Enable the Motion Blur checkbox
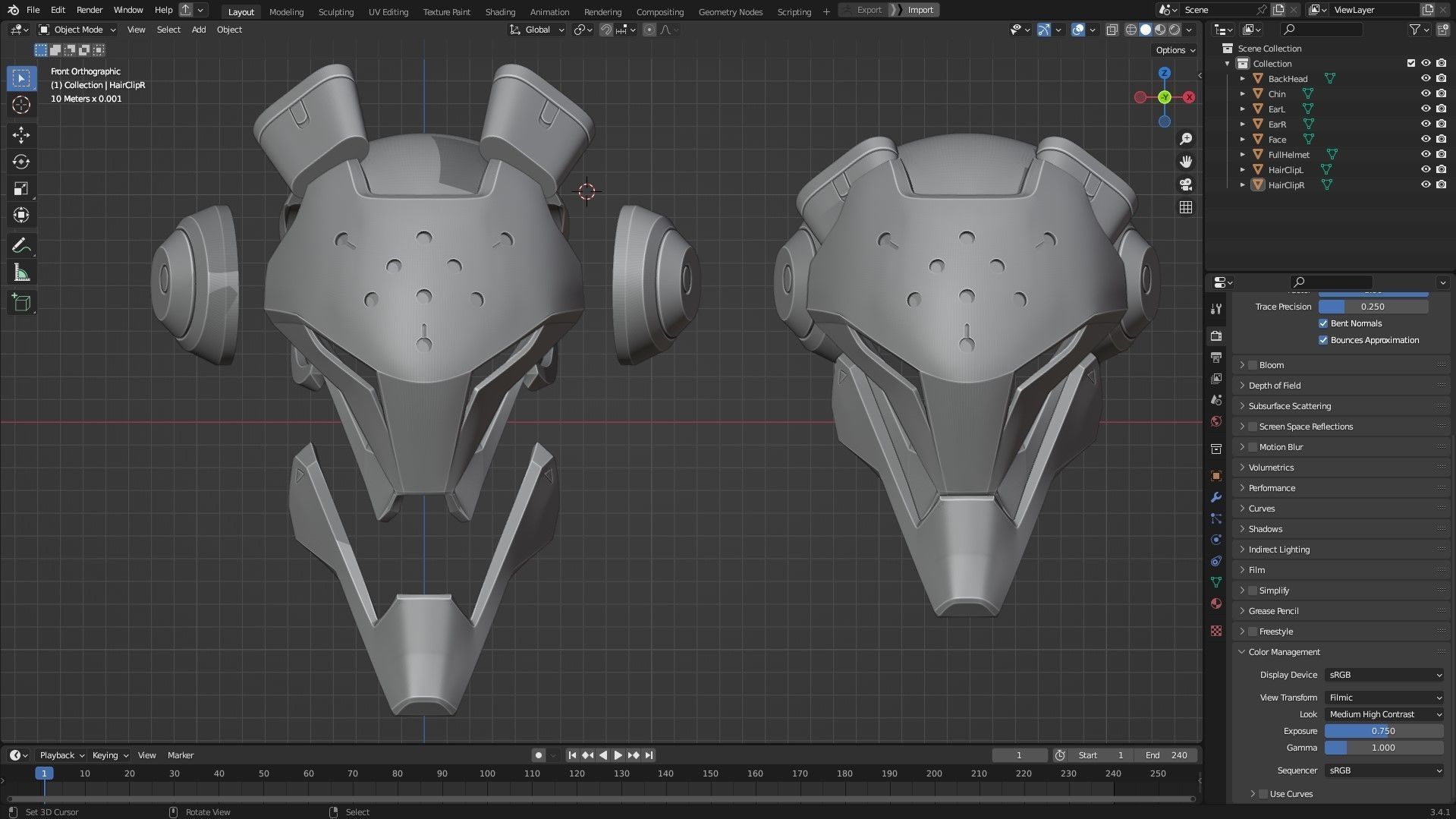The width and height of the screenshot is (1456, 819). pos(1253,447)
